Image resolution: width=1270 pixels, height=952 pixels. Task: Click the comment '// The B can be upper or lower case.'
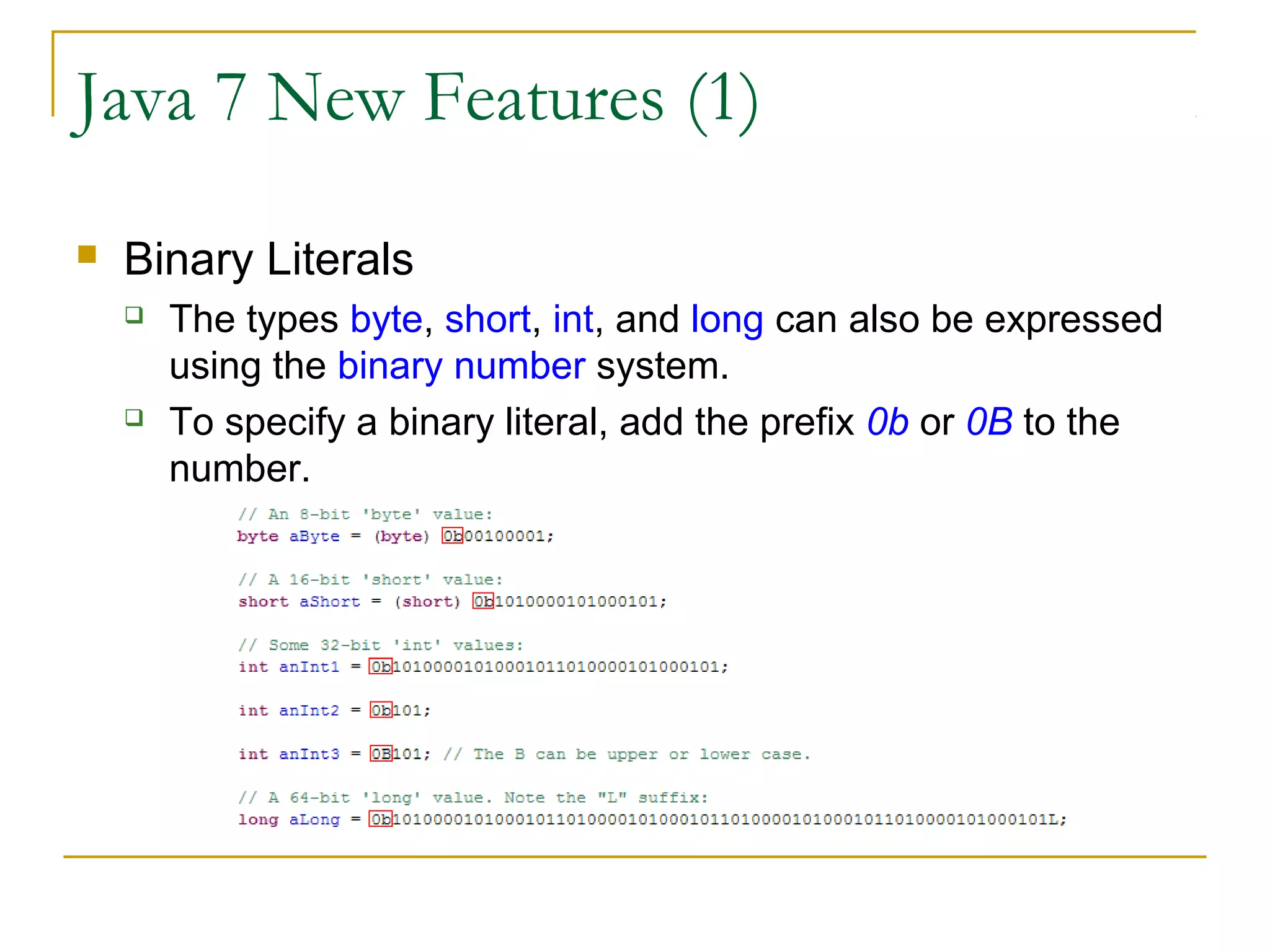coord(627,754)
